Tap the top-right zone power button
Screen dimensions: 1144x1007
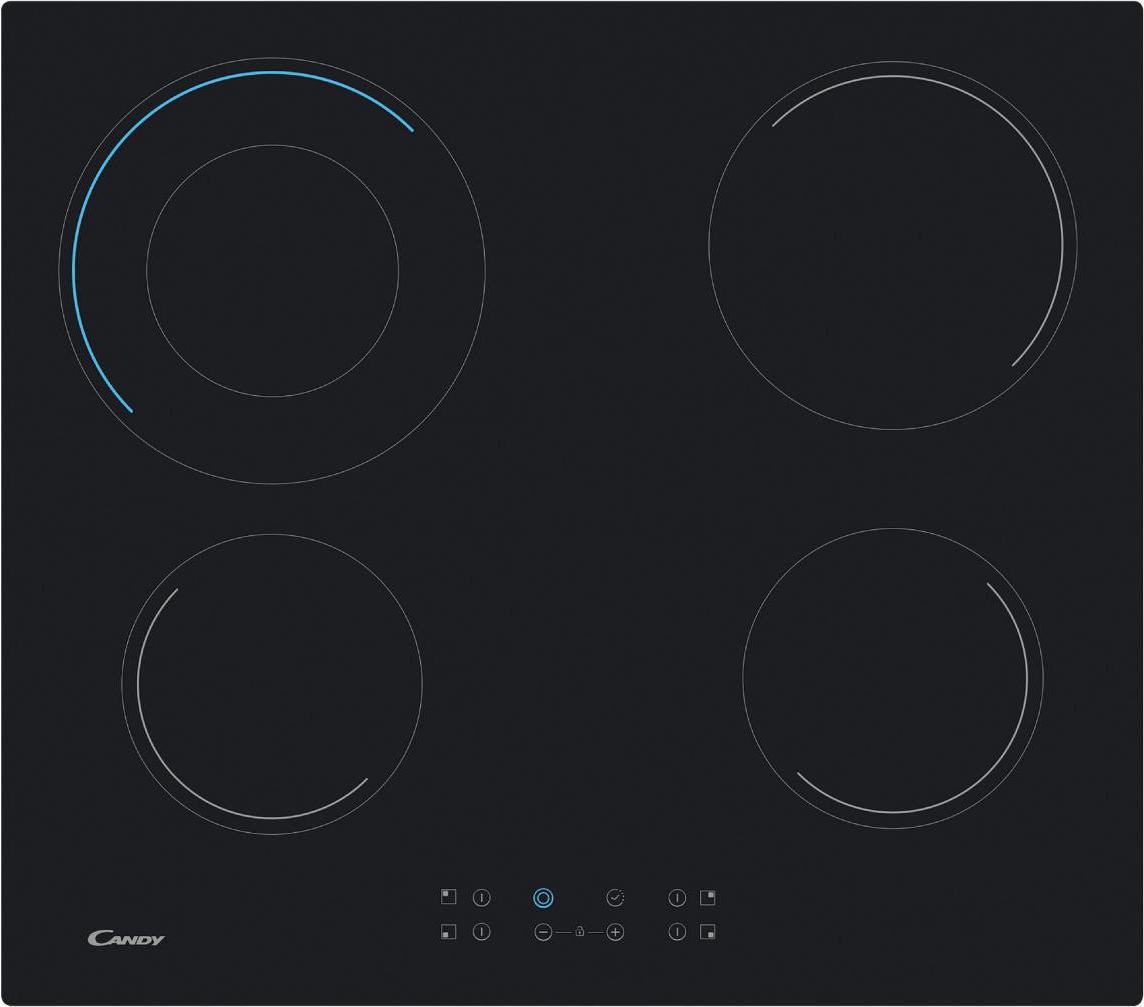(x=677, y=898)
